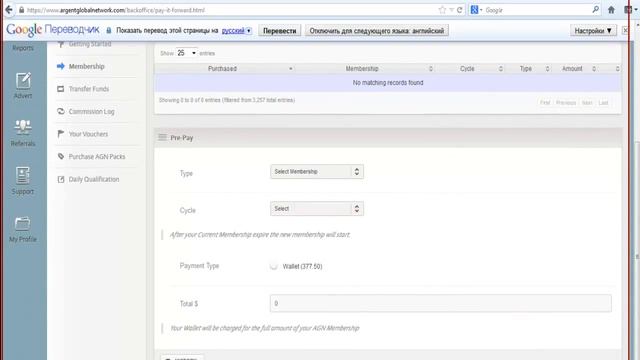Click the Daily Qualification edit icon

point(61,179)
